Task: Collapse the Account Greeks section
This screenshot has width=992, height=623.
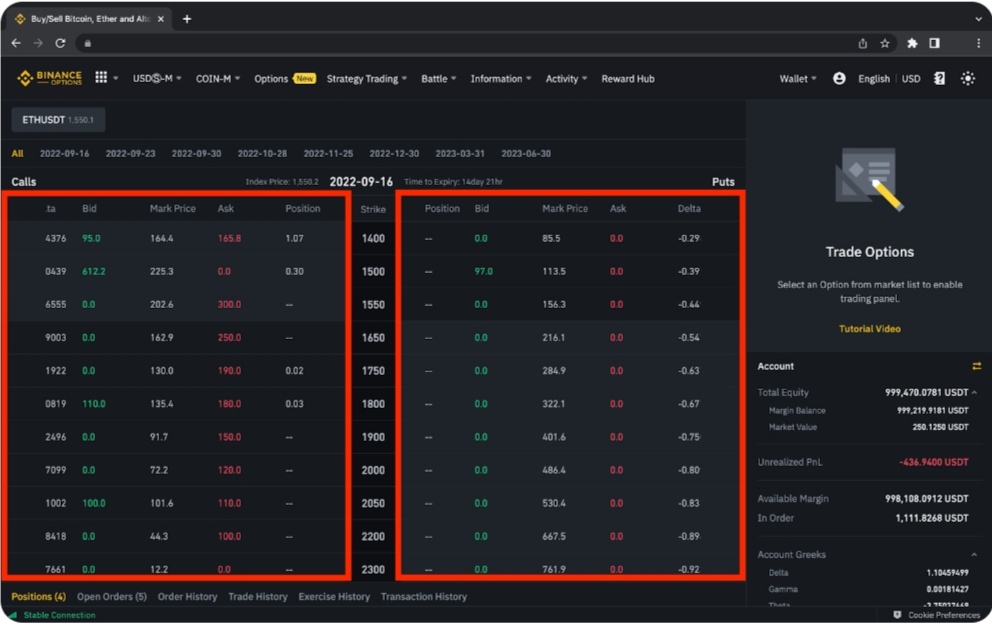Action: pyautogui.click(x=975, y=554)
